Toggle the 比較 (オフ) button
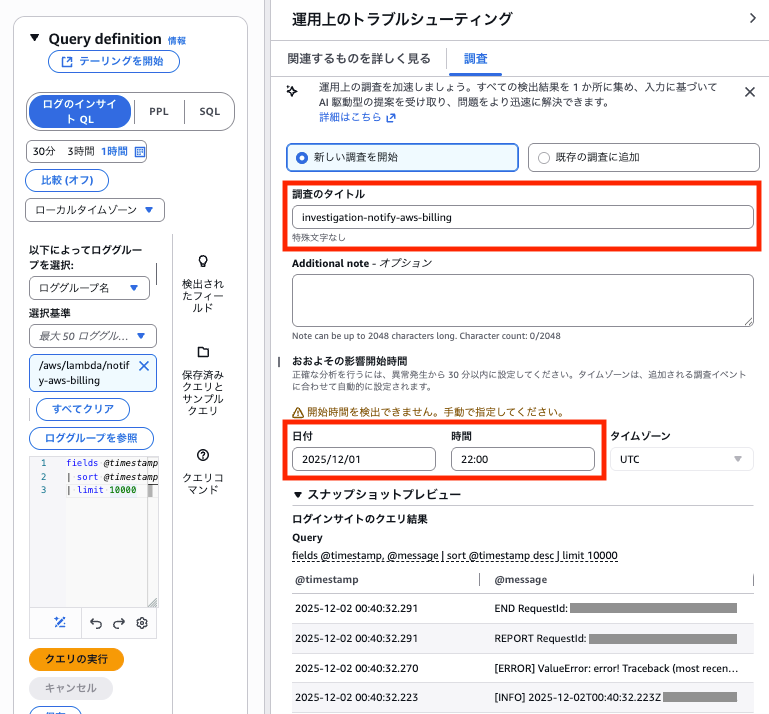 (67, 180)
